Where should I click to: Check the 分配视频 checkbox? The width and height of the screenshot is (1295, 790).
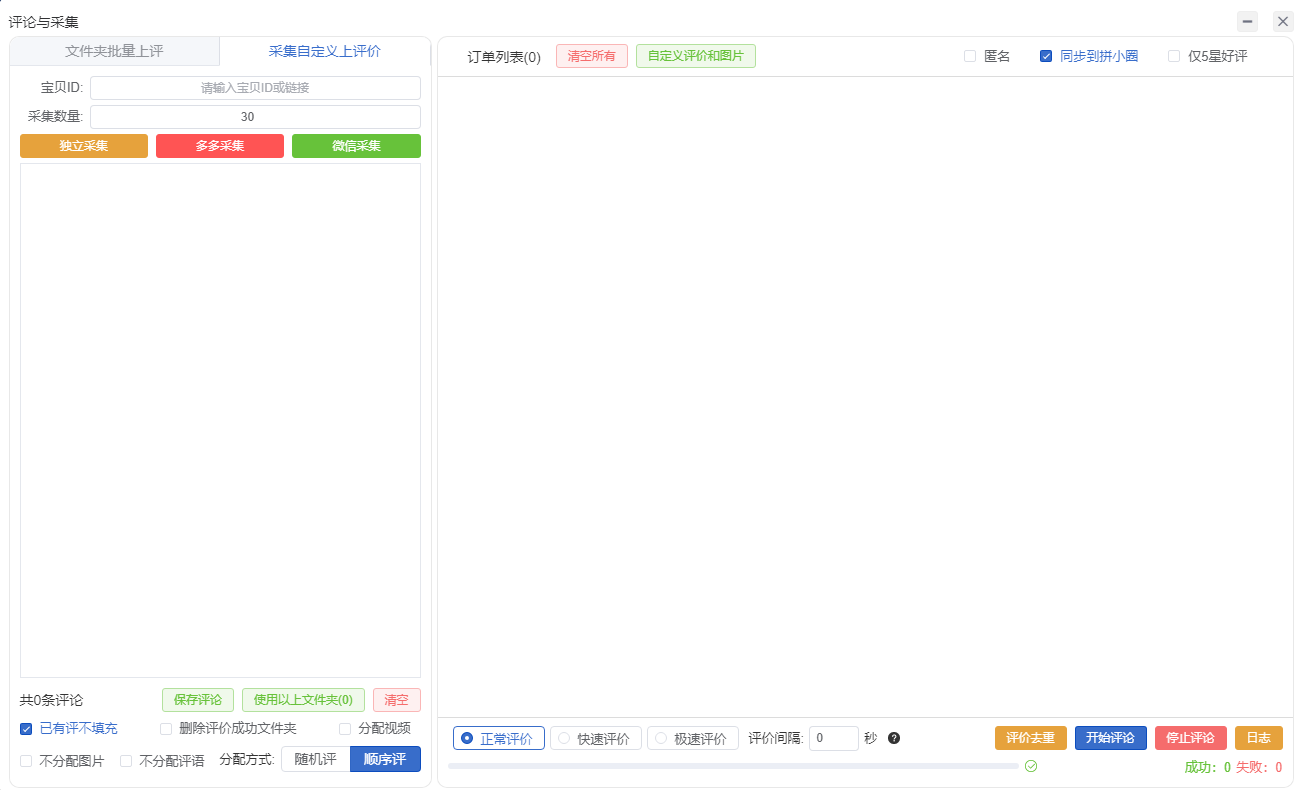(344, 729)
